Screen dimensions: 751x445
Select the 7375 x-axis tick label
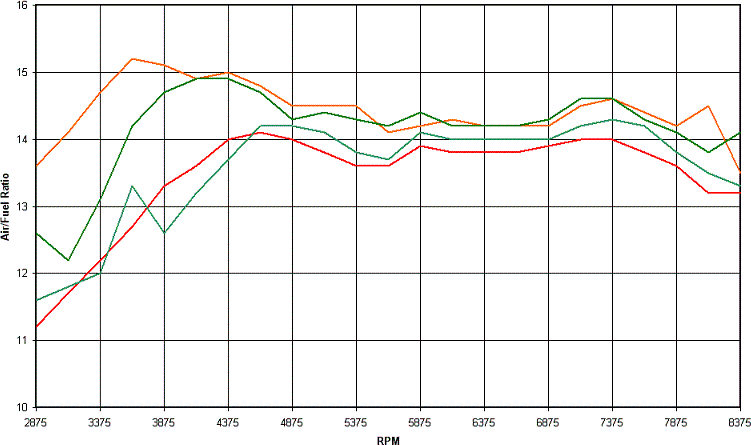point(613,421)
